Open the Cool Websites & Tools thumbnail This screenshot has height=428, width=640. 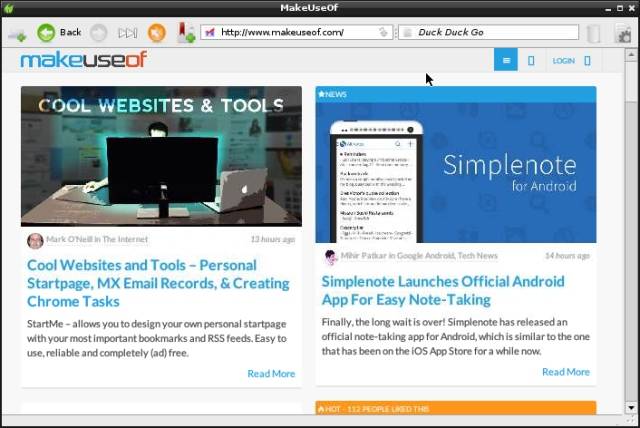click(161, 156)
